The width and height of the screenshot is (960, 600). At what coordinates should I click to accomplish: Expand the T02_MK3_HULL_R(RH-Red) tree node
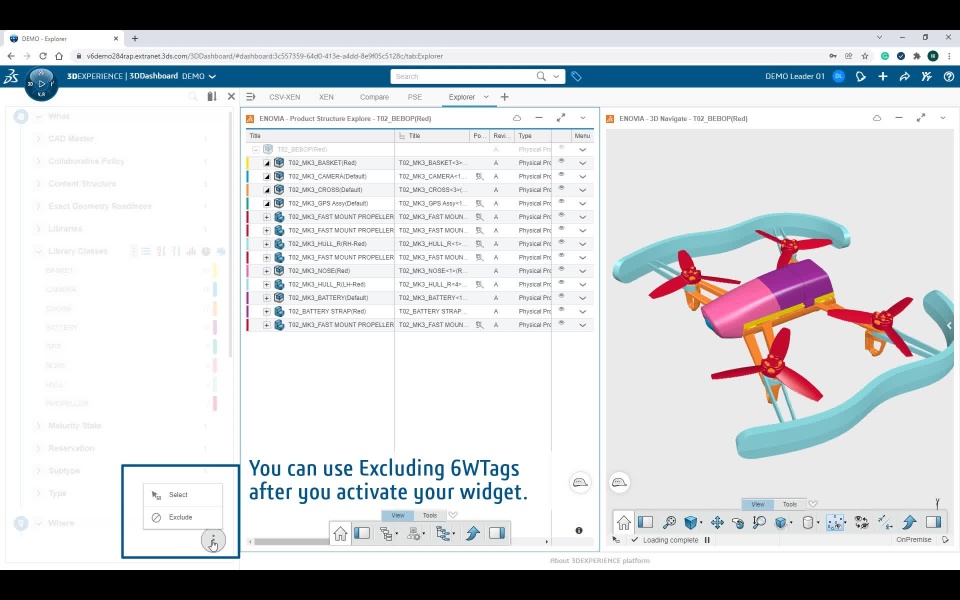click(266, 244)
